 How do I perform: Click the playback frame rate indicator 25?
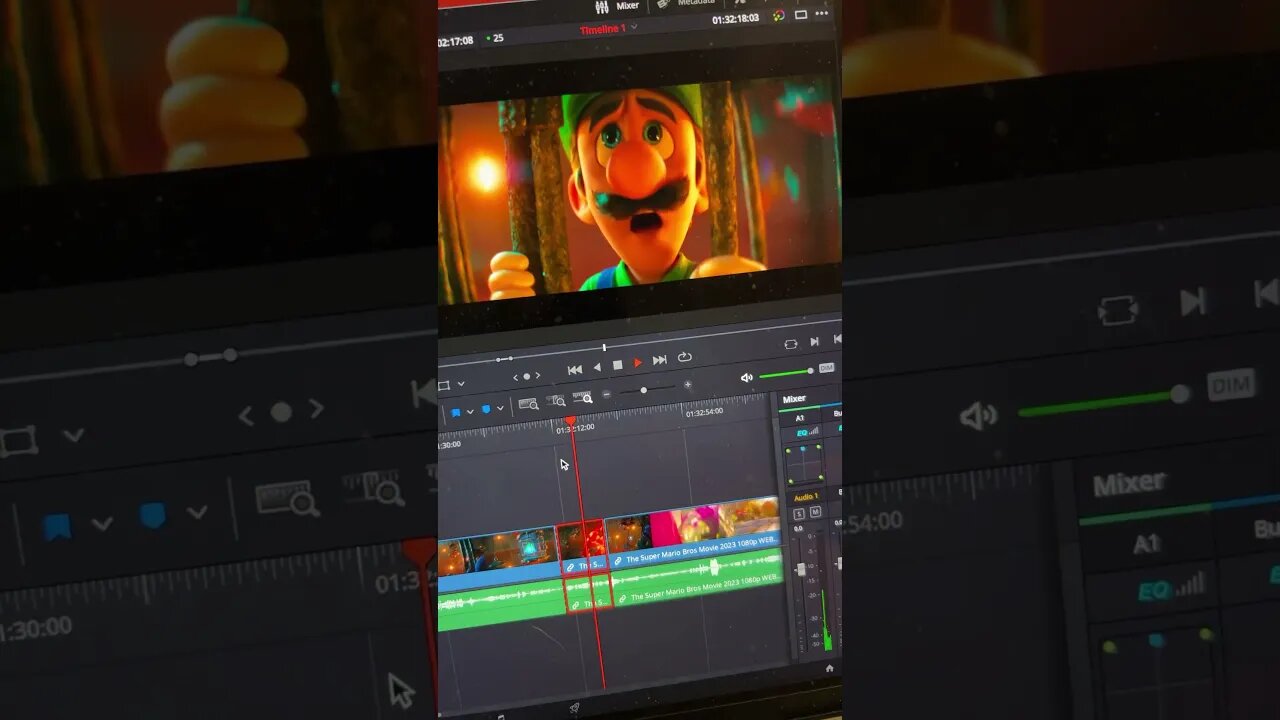click(498, 38)
